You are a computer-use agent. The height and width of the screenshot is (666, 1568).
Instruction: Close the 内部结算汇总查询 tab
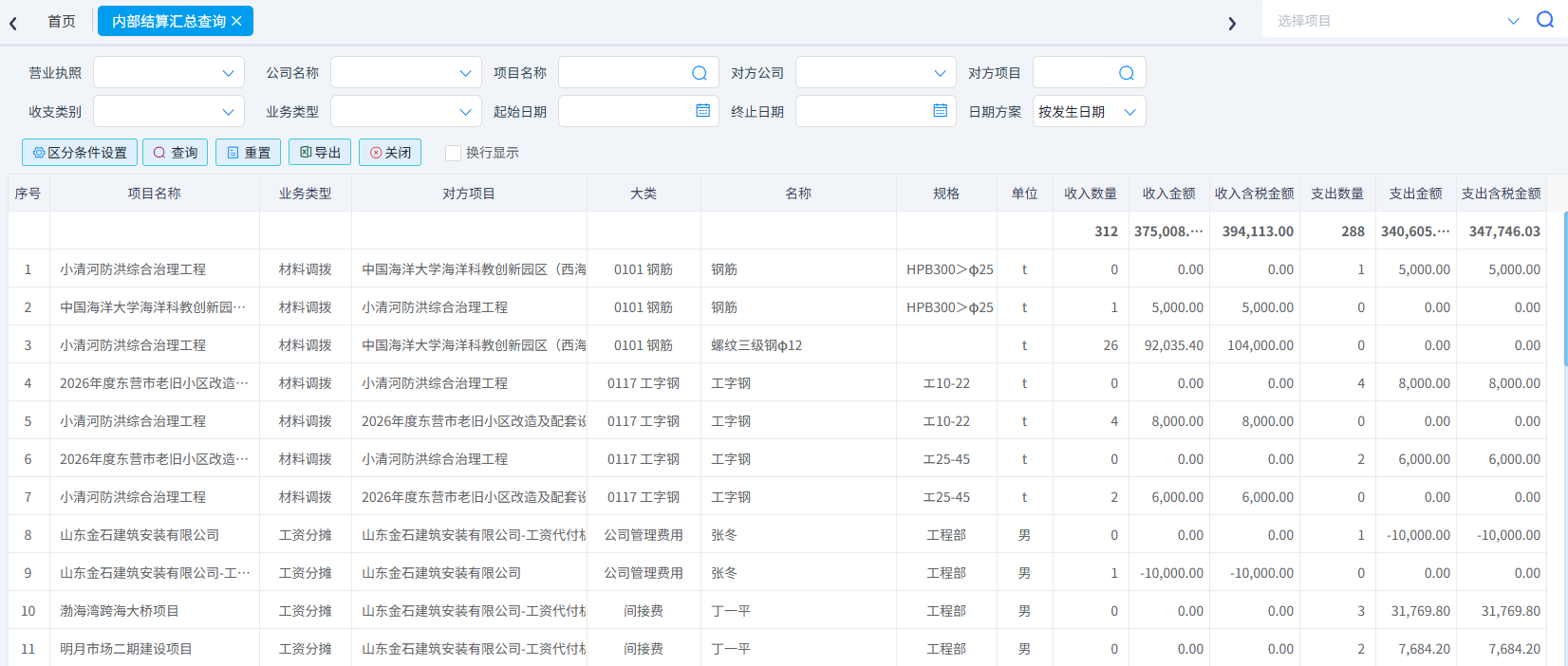[236, 21]
